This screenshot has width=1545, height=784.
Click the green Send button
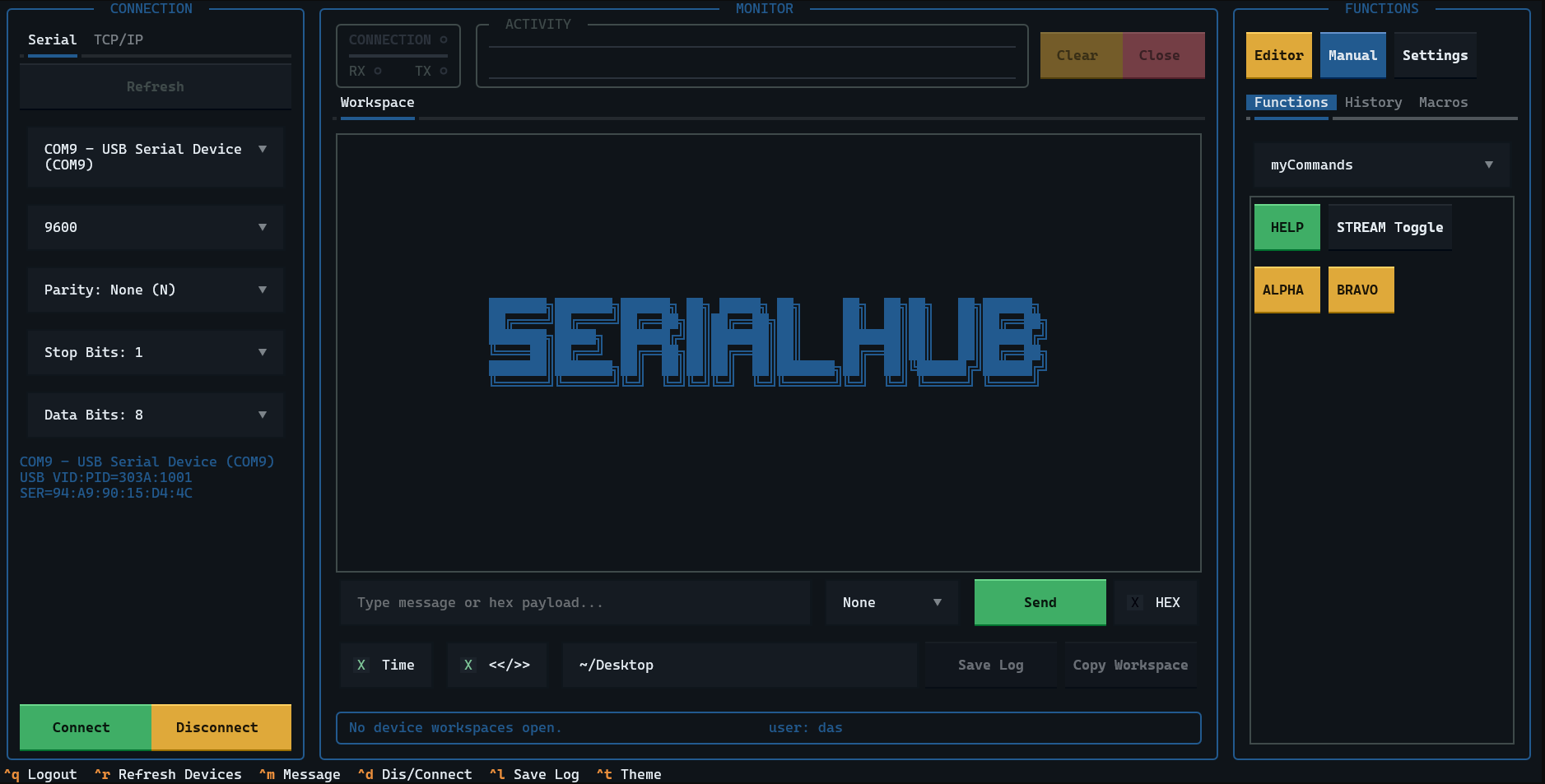[1040, 602]
